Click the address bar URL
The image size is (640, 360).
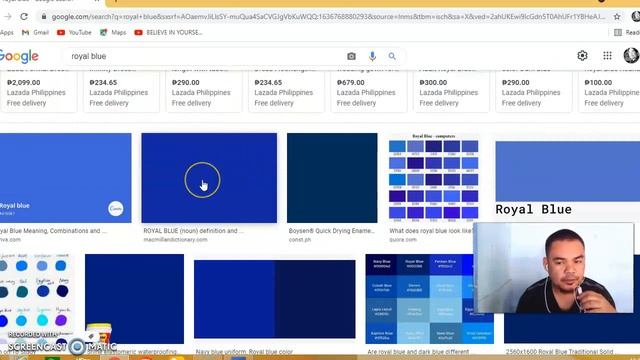pos(329,17)
